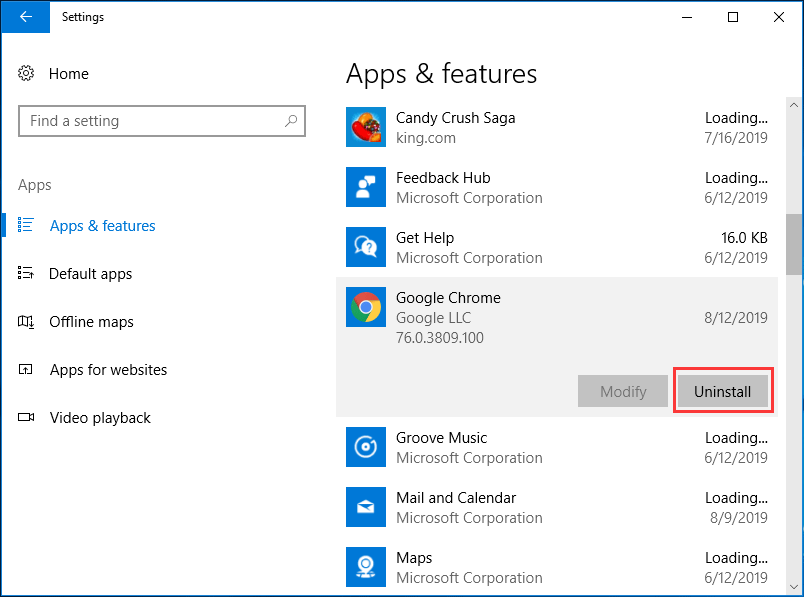Open Apps for websites settings

pos(107,369)
